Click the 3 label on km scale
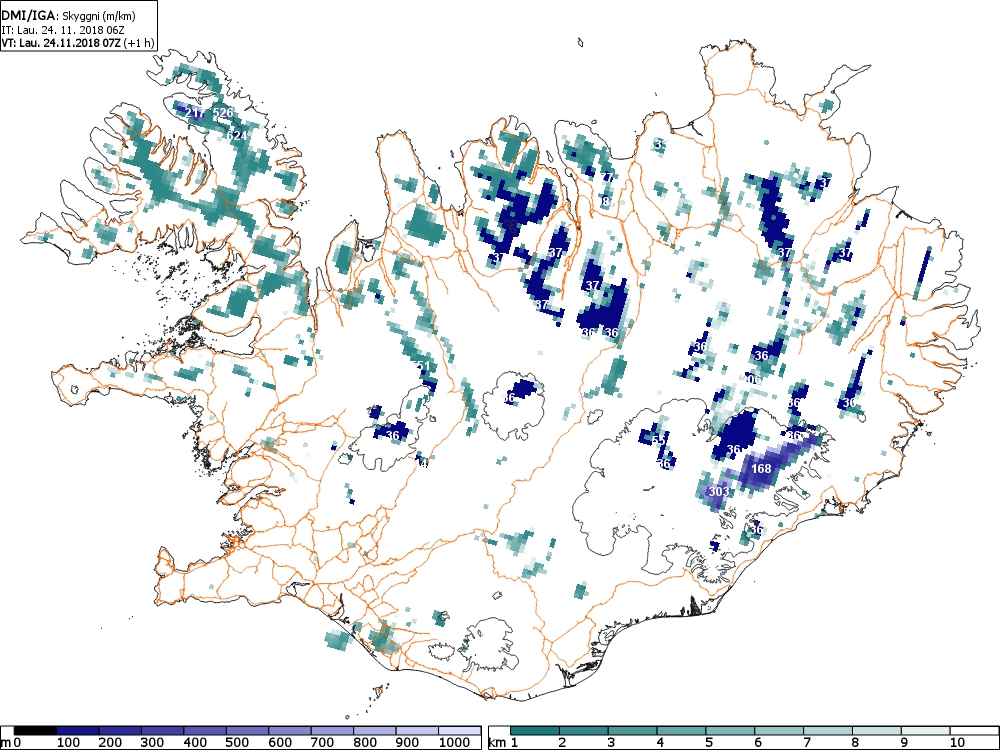 pos(610,742)
